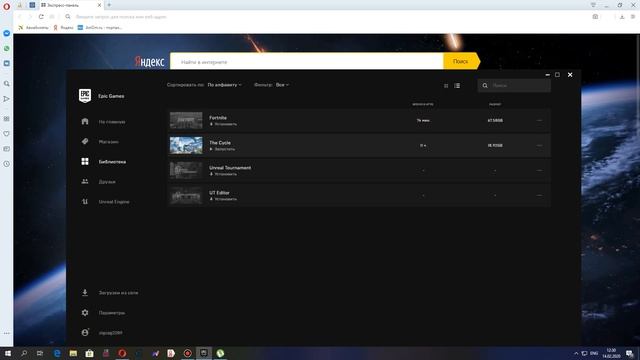Viewport: 640px width, 360px height.
Task: Open bookmarks heart in Opera sidebar
Action: click(x=7, y=133)
